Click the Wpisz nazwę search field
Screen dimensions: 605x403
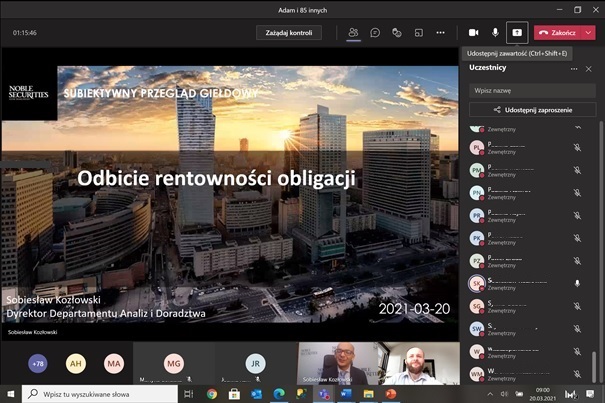pos(532,90)
